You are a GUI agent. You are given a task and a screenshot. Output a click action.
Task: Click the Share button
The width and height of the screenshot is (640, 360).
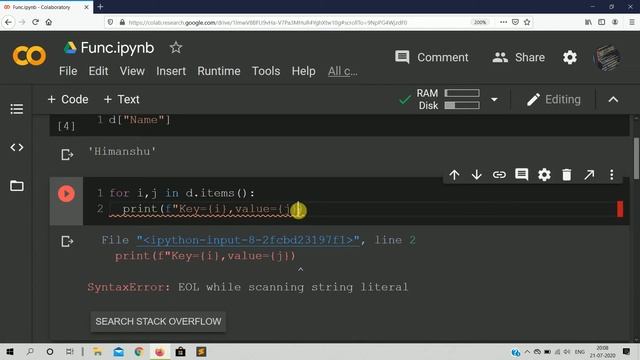pos(518,57)
